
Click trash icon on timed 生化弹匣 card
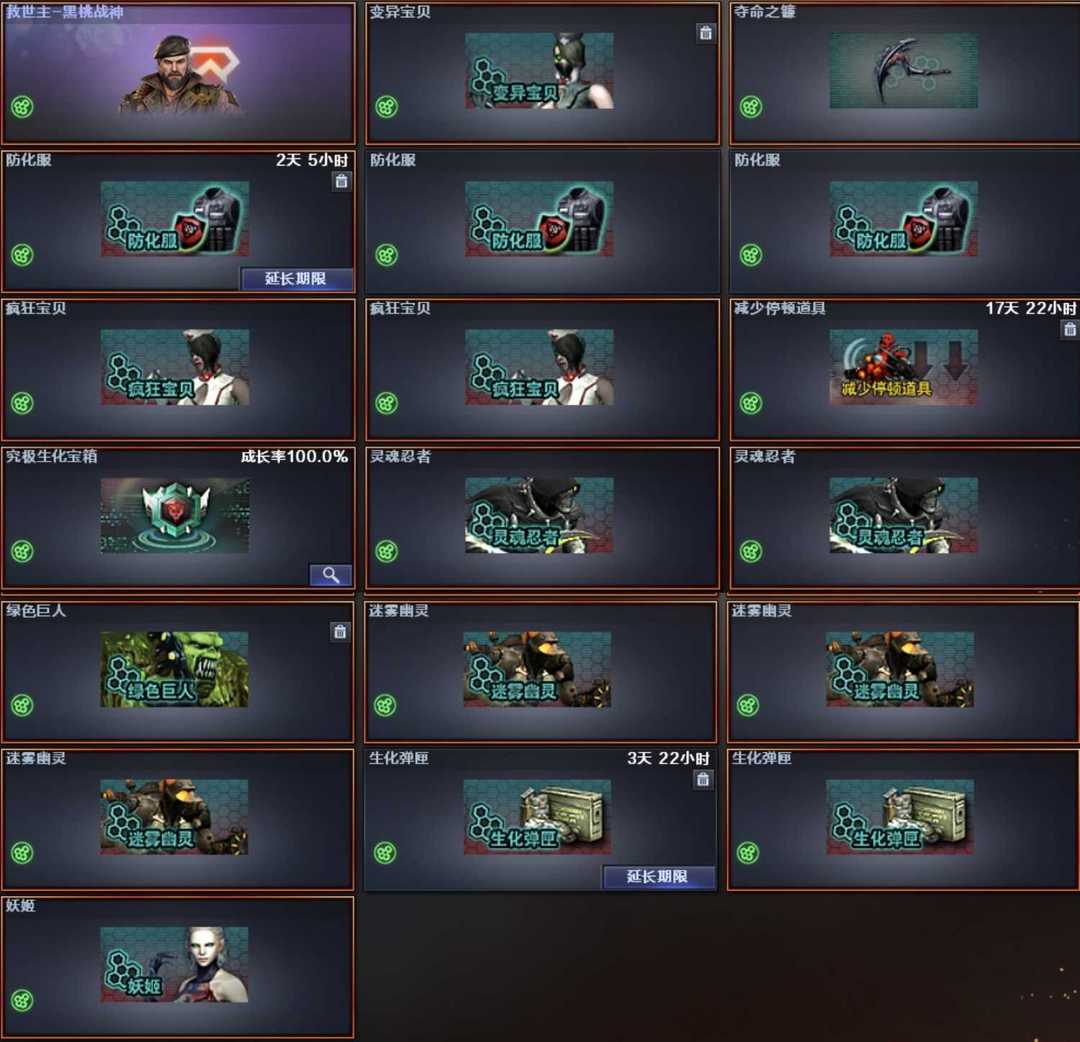pyautogui.click(x=703, y=779)
